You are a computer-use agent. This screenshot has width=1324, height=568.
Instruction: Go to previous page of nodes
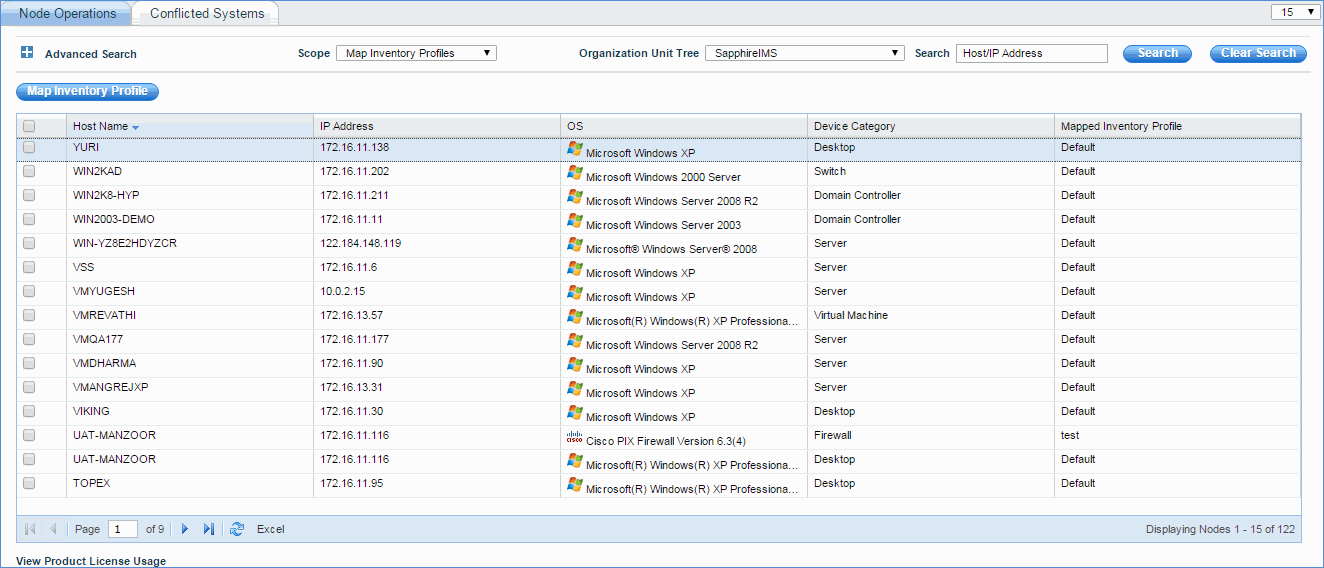(53, 529)
